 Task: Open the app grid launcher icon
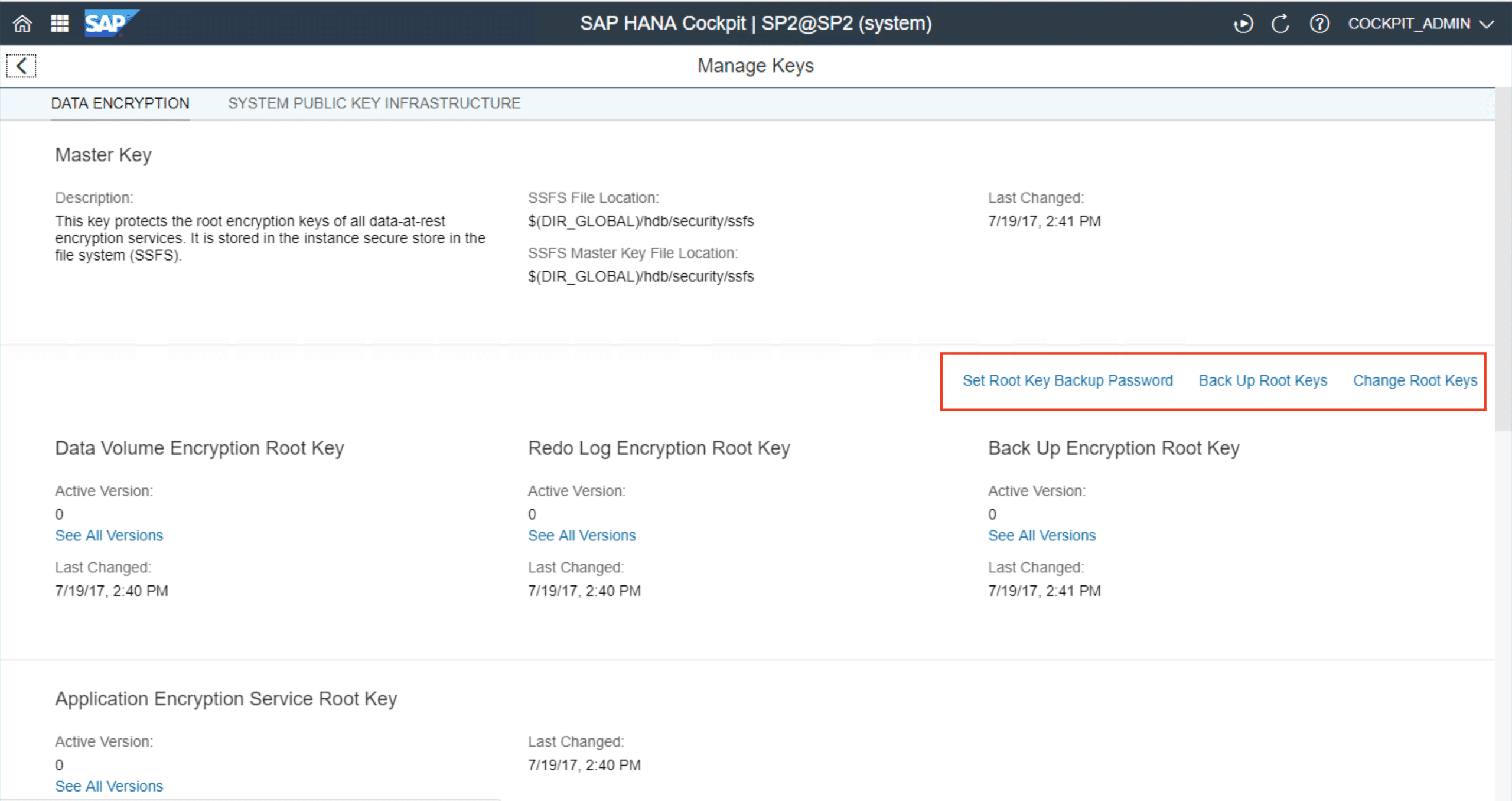click(x=60, y=24)
